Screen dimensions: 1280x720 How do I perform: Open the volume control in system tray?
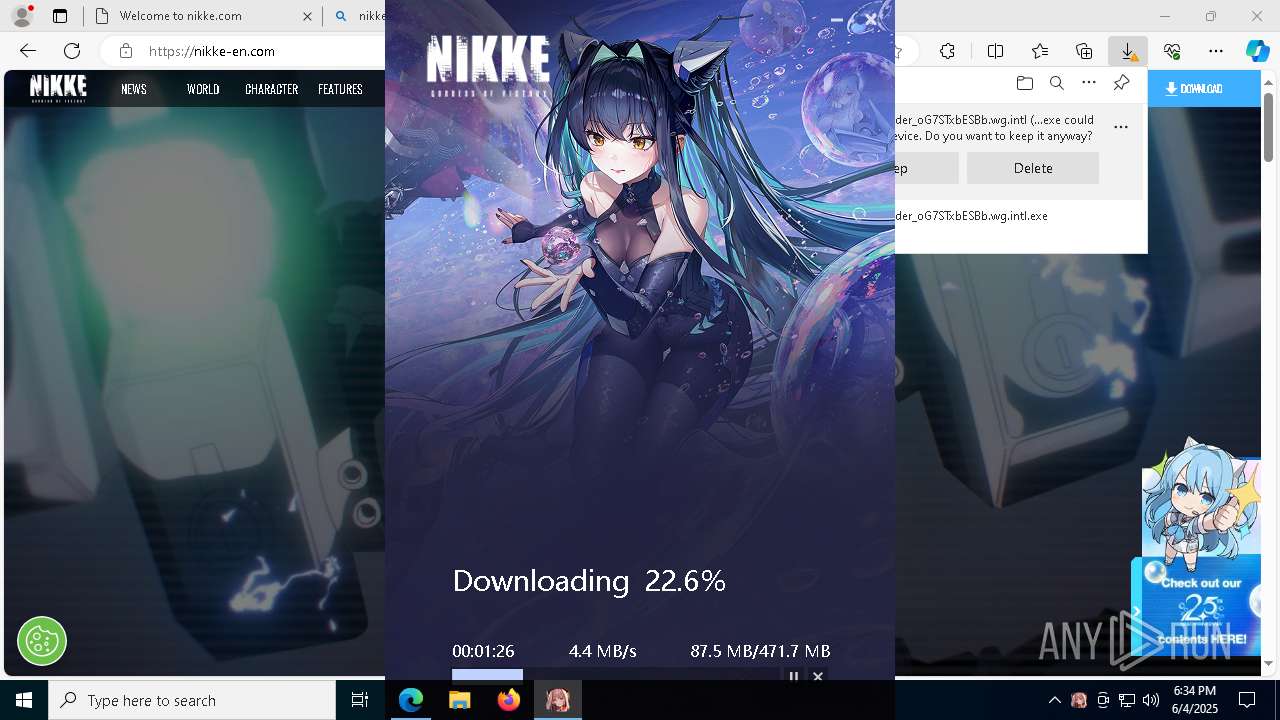1151,700
